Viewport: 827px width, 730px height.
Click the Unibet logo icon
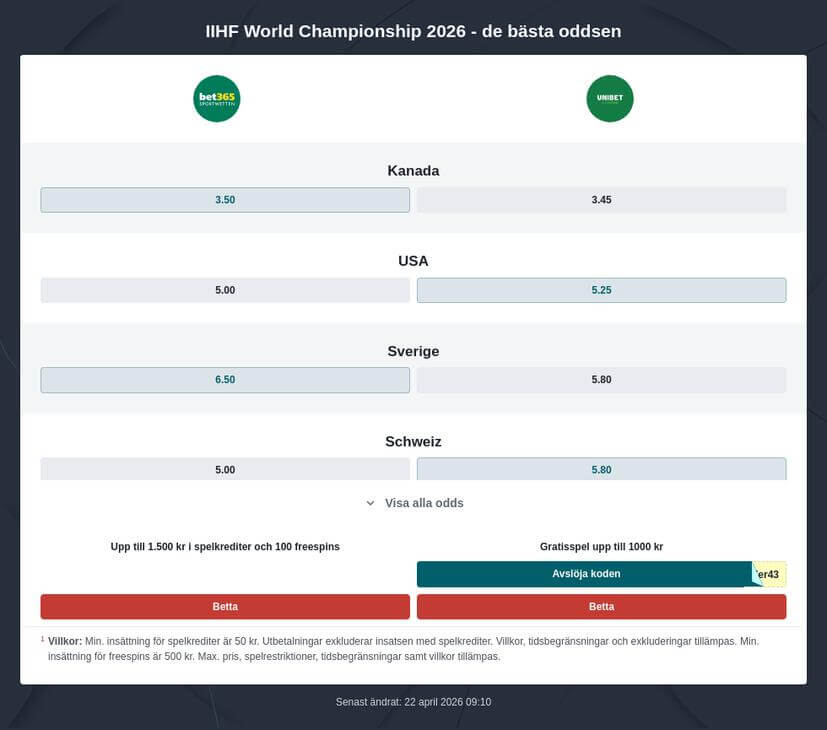pos(610,99)
